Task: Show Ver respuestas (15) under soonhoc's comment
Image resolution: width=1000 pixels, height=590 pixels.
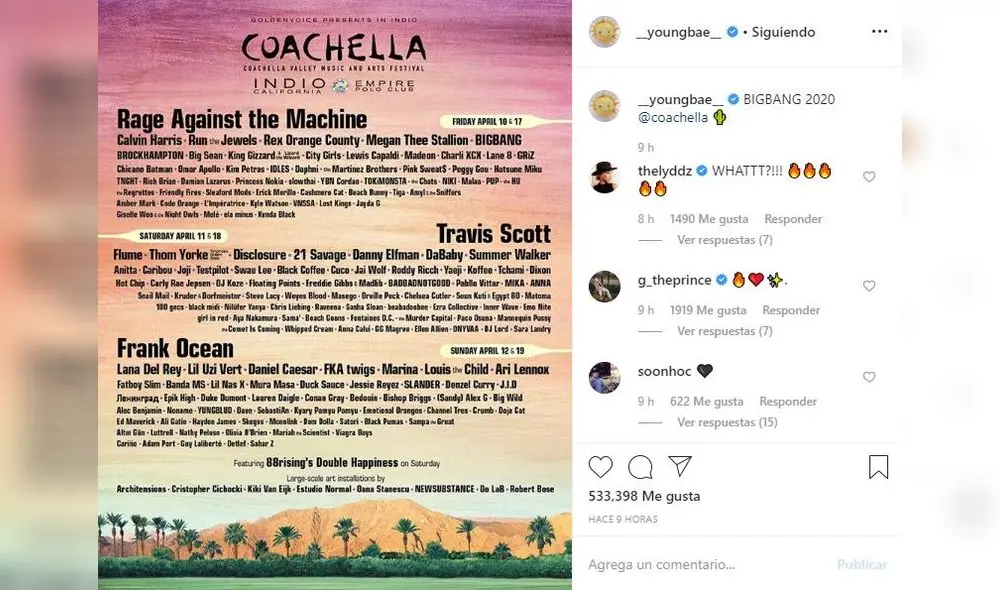Action: tap(728, 422)
